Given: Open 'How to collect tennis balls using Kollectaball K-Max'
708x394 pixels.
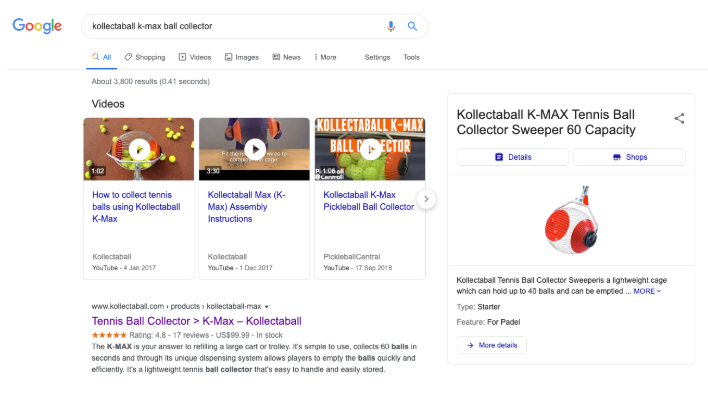Looking at the screenshot, I should 136,207.
